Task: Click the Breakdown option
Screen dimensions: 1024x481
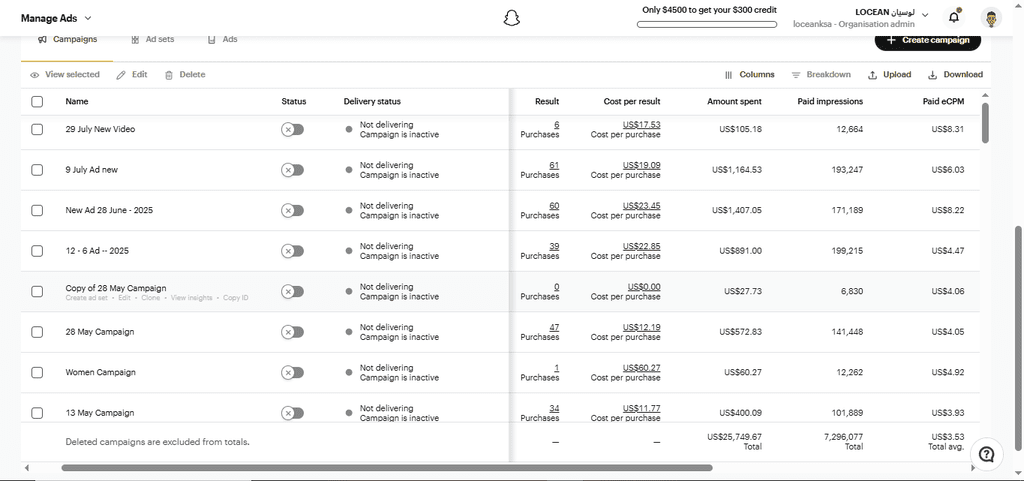Action: point(821,74)
